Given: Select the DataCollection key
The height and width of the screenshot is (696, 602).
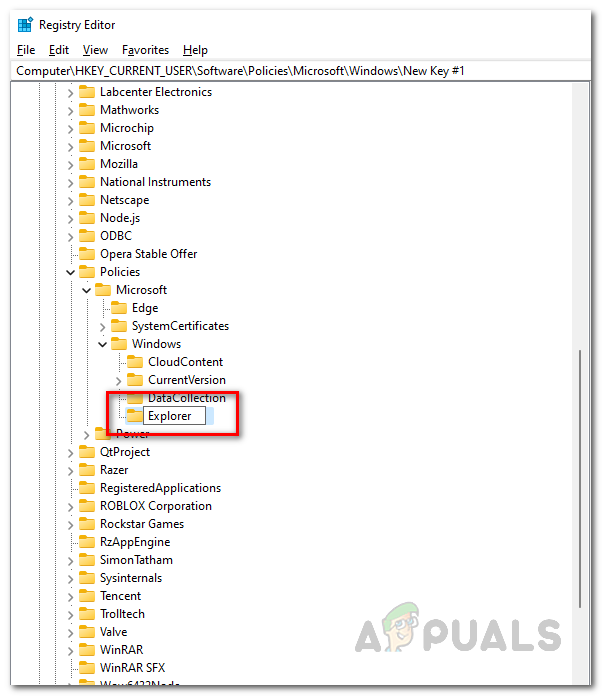Looking at the screenshot, I should click(187, 398).
